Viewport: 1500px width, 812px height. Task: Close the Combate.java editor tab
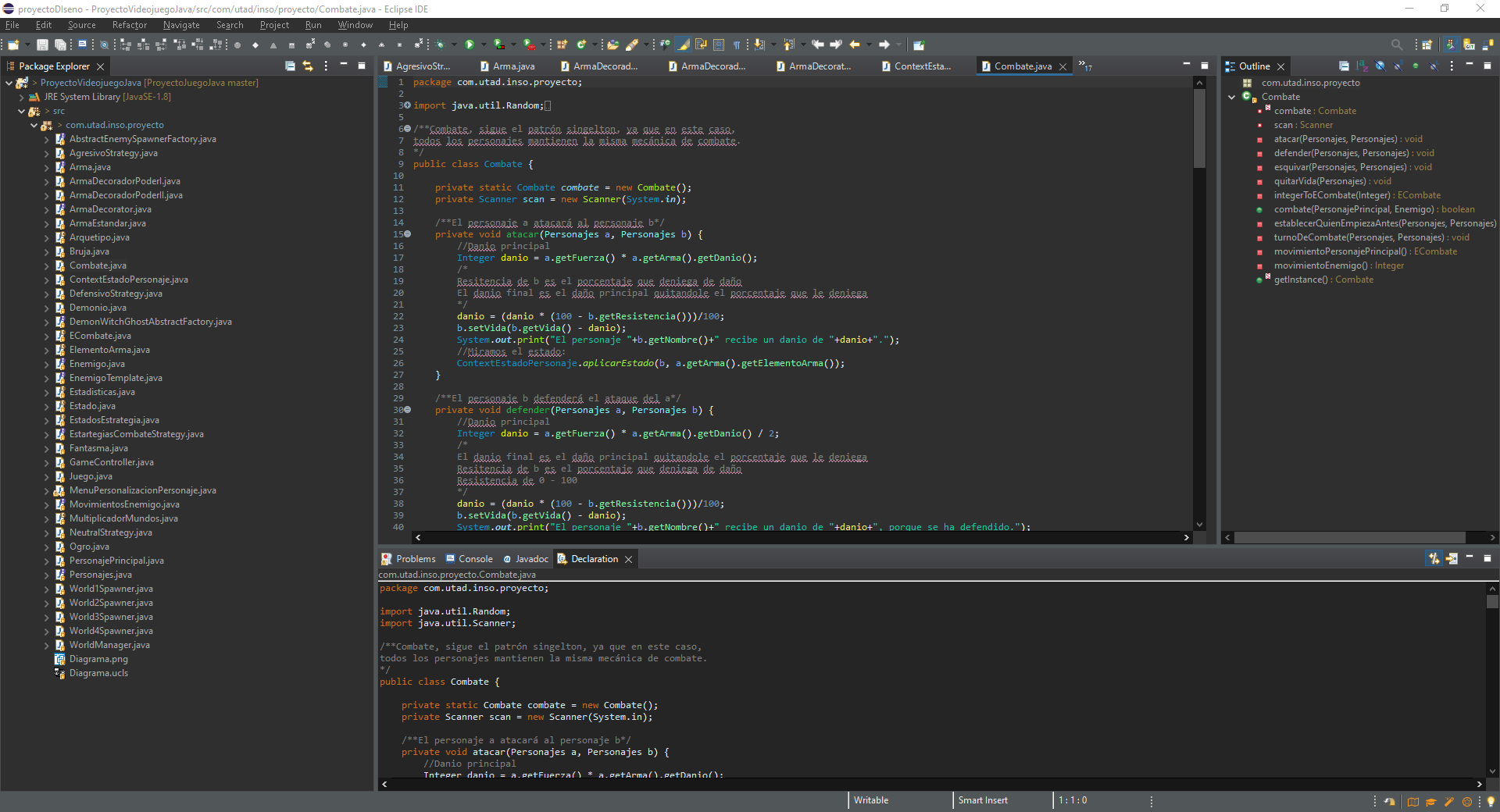1062,67
